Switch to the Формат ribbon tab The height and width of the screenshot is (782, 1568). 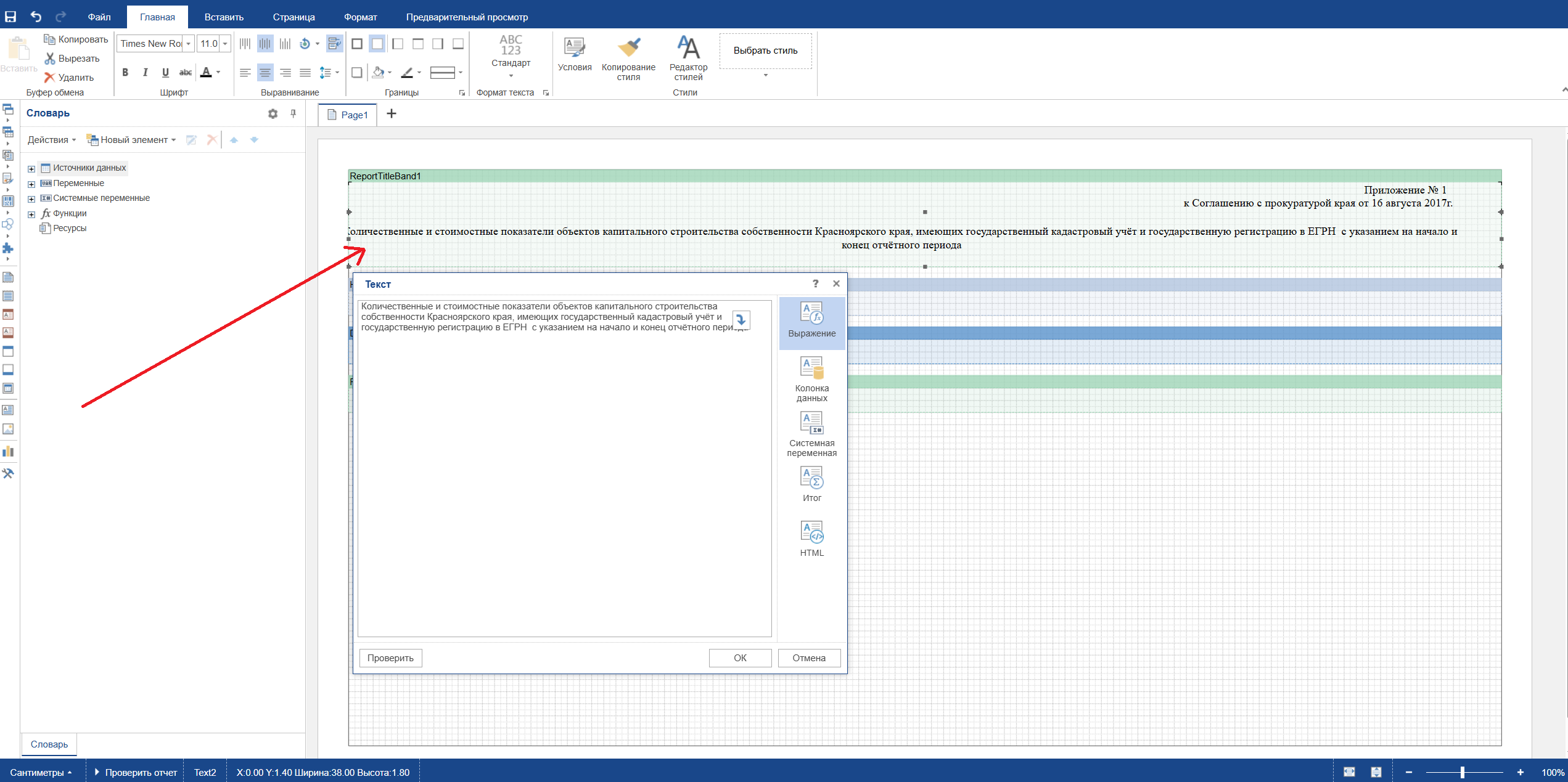(361, 17)
